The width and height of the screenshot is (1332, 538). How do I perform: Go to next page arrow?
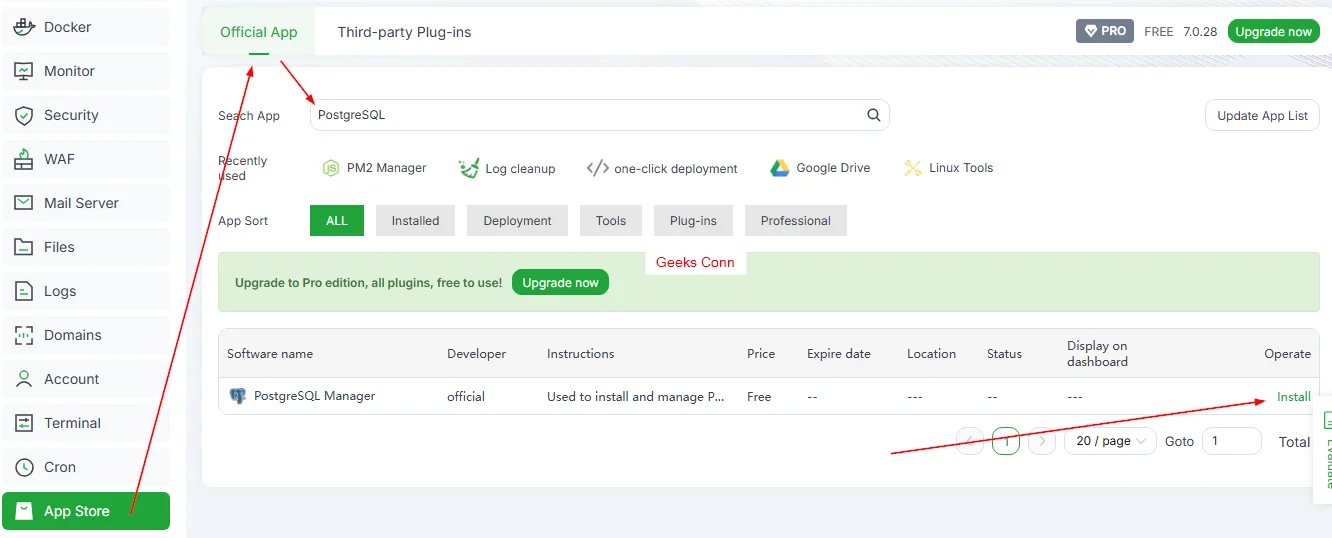point(1042,441)
